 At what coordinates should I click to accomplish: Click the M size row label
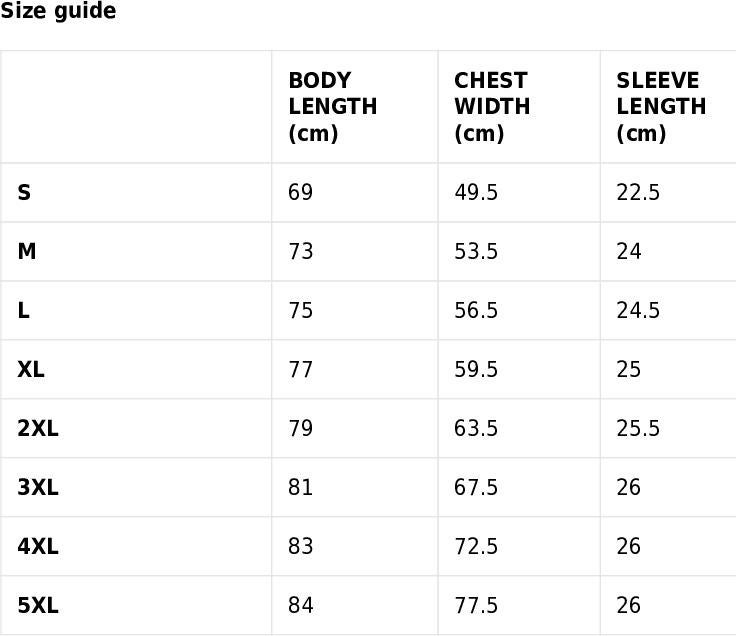27,251
